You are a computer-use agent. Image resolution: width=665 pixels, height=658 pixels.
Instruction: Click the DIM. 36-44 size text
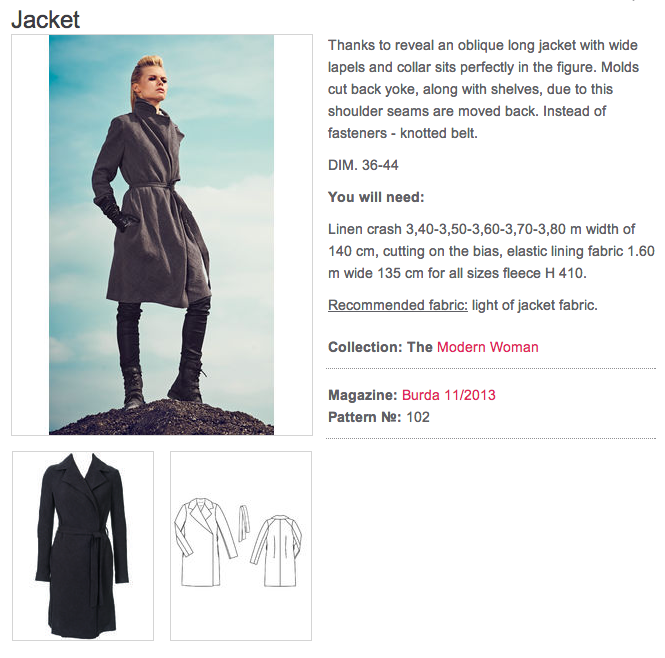[x=363, y=165]
